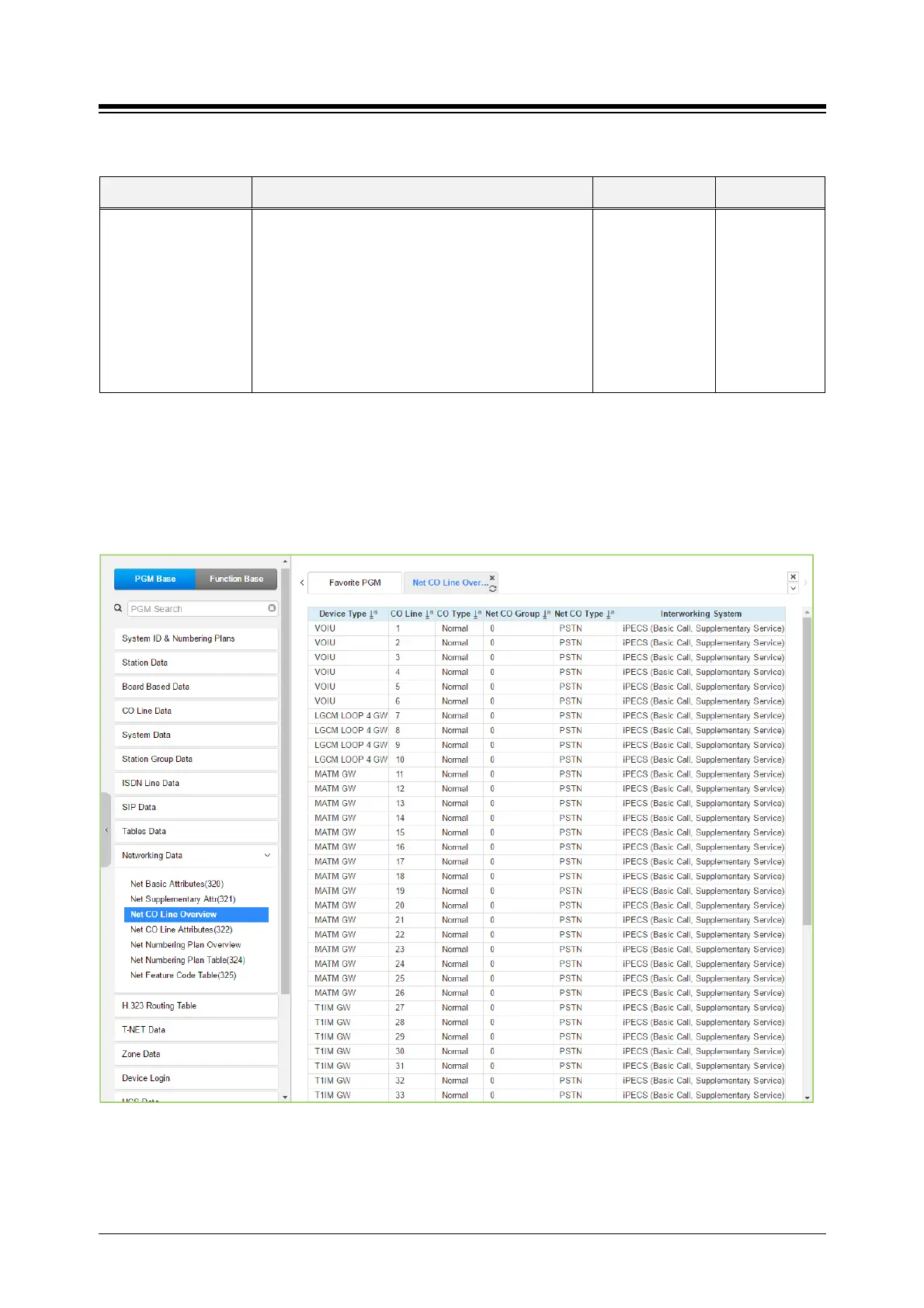Select the Net CO Line Overview tab
The image size is (924, 1308).
pos(450,583)
